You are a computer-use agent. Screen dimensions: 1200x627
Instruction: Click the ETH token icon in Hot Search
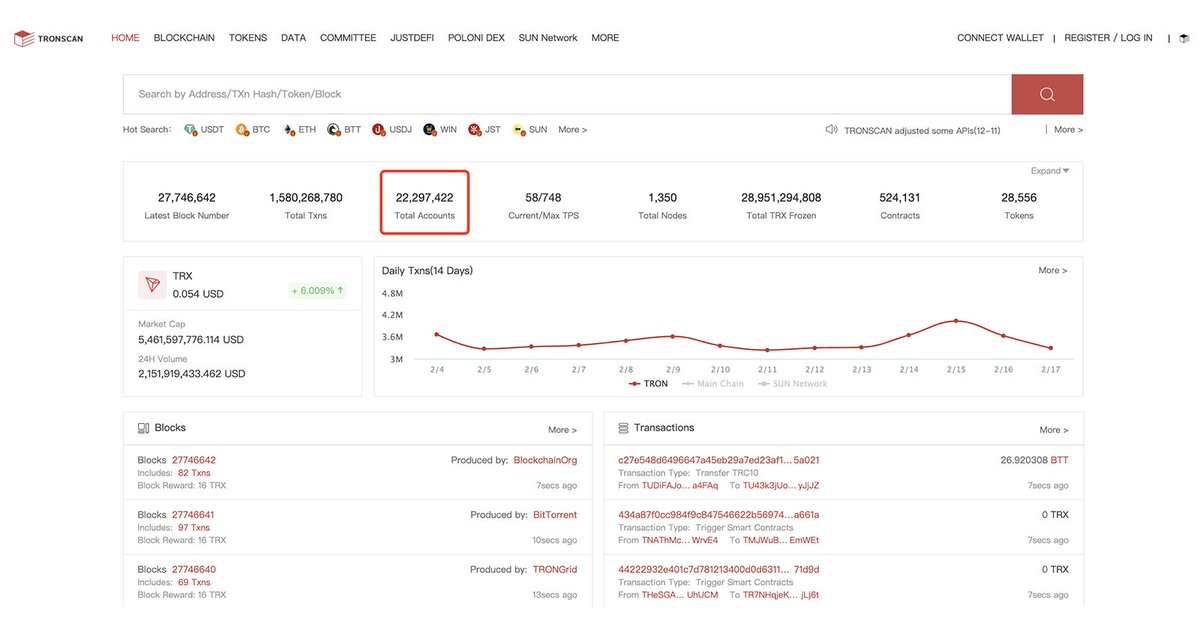click(289, 130)
